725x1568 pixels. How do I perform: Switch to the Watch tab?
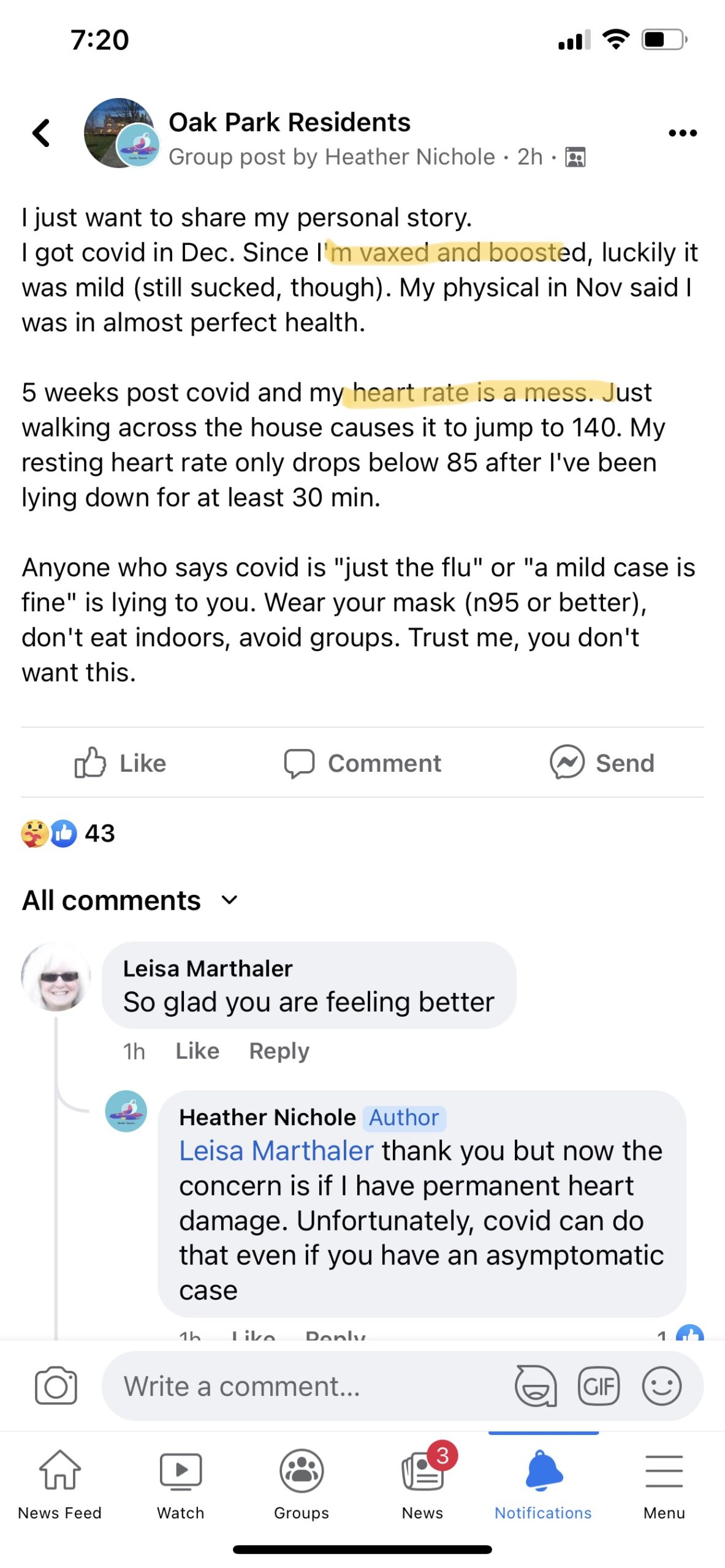tap(180, 1483)
